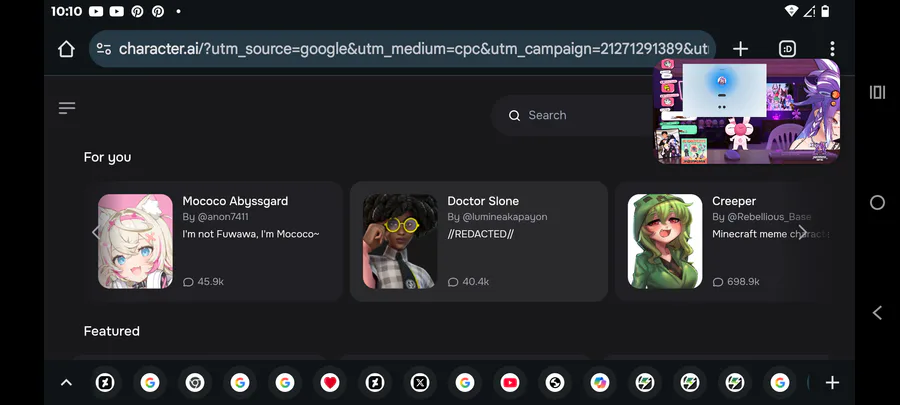Open the picture-in-picture video overlay
This screenshot has width=900, height=405.
[747, 112]
